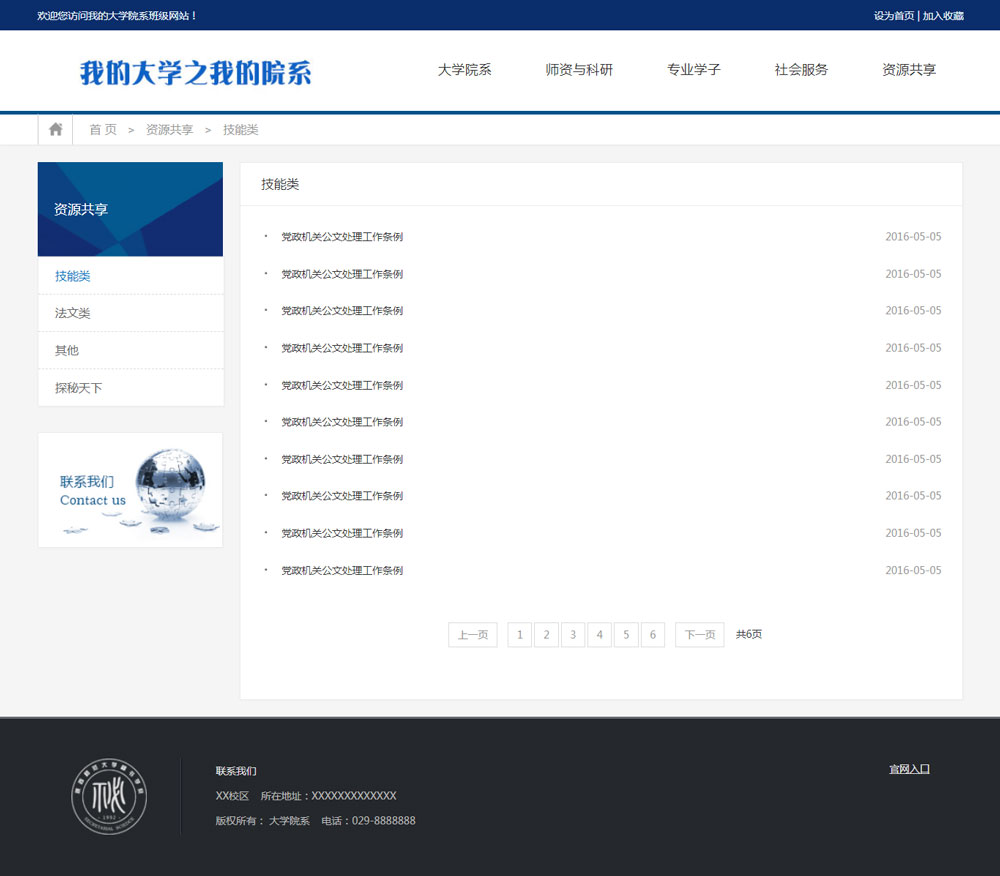Jump to page 1
1000x876 pixels.
tap(520, 634)
